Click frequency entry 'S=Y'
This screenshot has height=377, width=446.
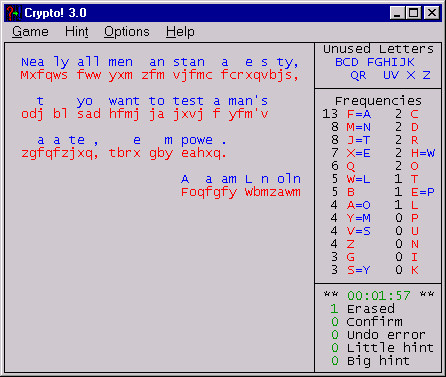[359, 270]
